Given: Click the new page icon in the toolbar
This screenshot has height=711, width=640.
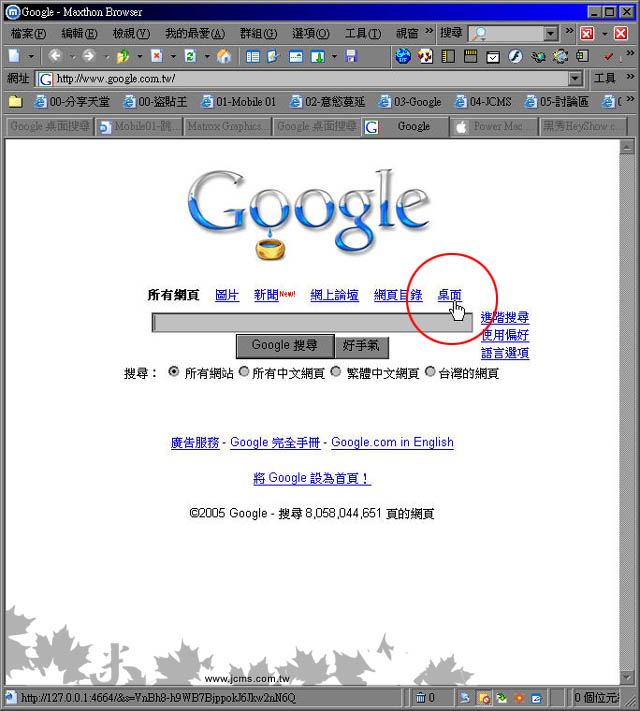Looking at the screenshot, I should coord(14,56).
